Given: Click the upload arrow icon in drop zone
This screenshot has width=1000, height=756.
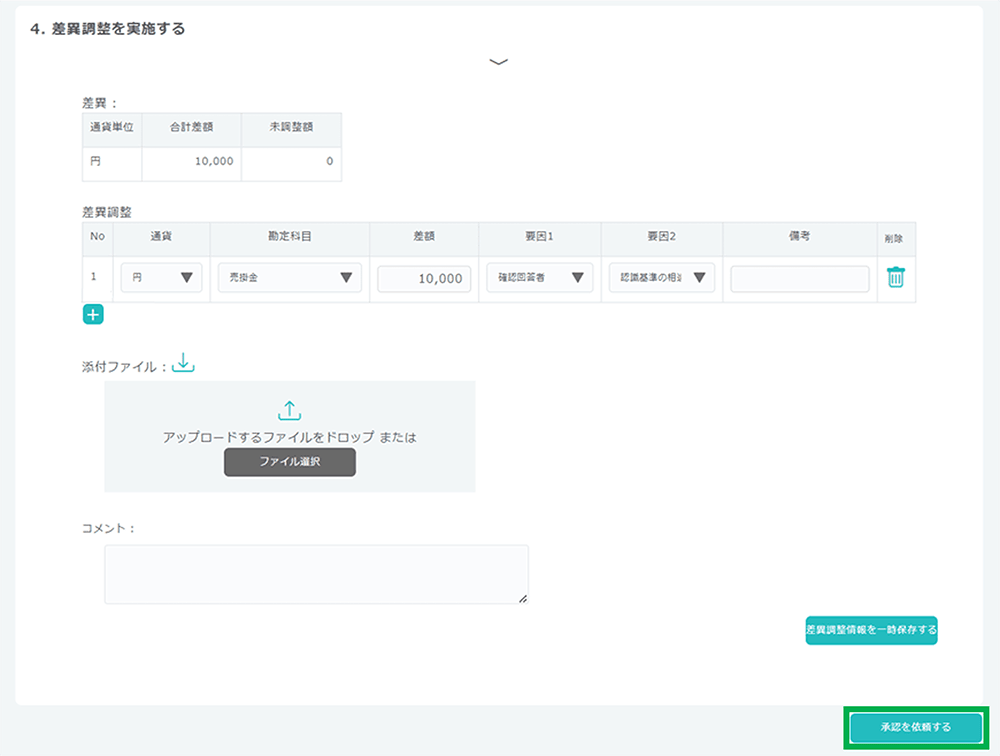Looking at the screenshot, I should click(289, 410).
